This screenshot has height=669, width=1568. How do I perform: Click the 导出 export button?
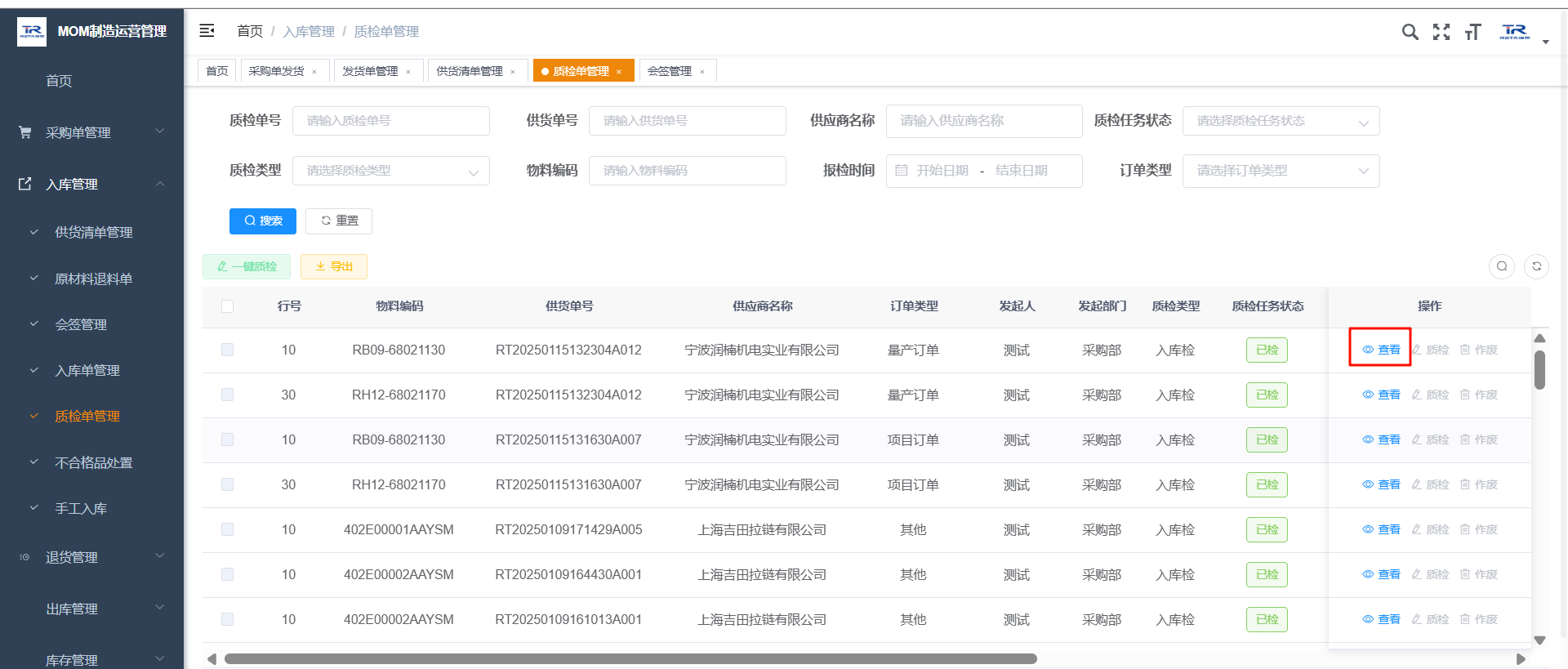[x=334, y=266]
